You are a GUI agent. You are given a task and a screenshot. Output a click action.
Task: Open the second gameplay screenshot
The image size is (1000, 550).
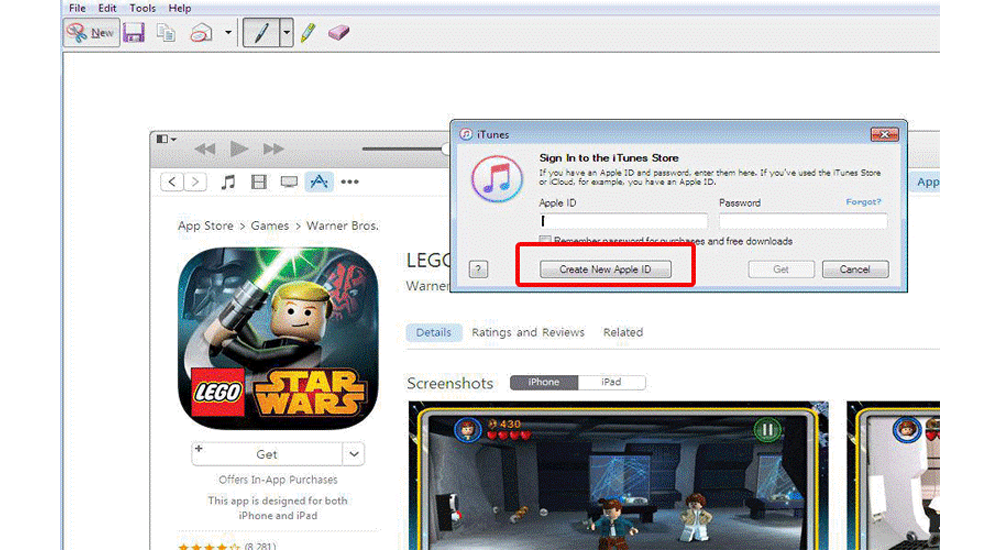[x=893, y=475]
